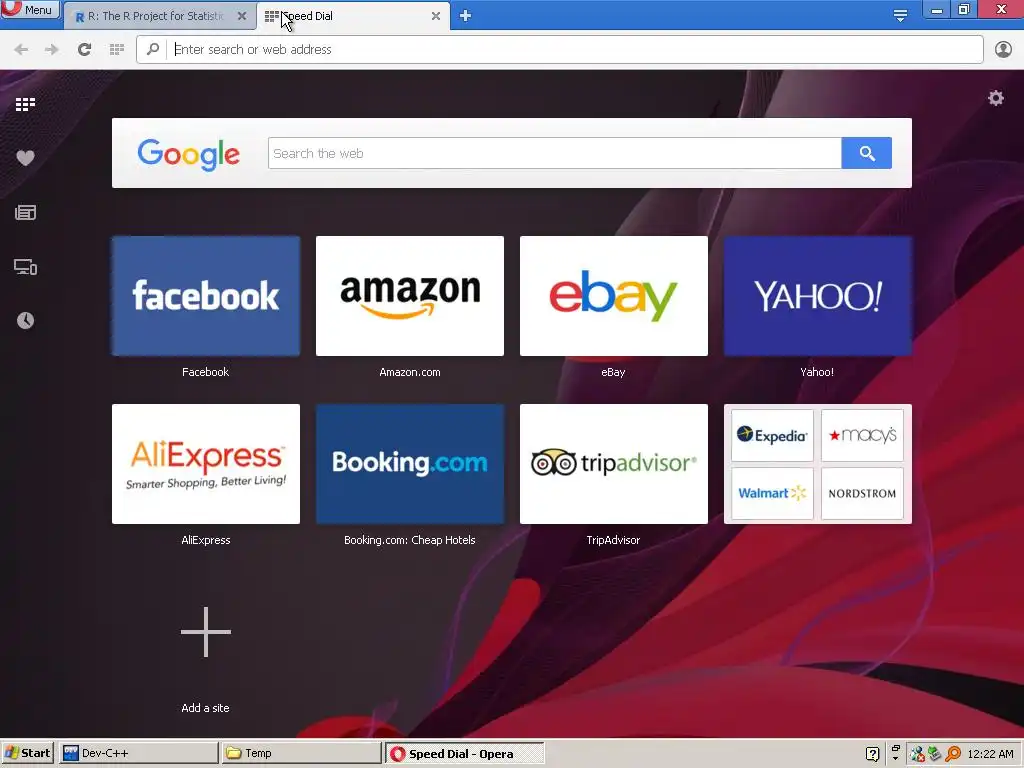This screenshot has width=1024, height=768.
Task: Open the user account icon
Action: point(1003,49)
